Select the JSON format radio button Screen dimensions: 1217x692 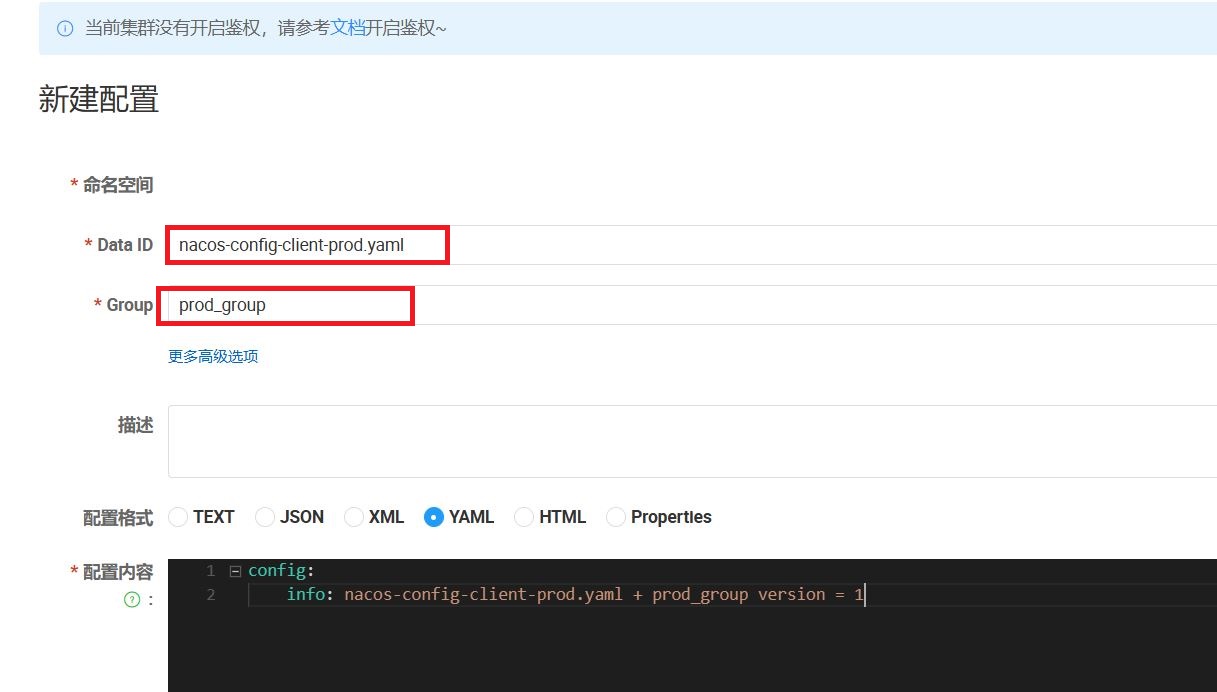(x=265, y=517)
